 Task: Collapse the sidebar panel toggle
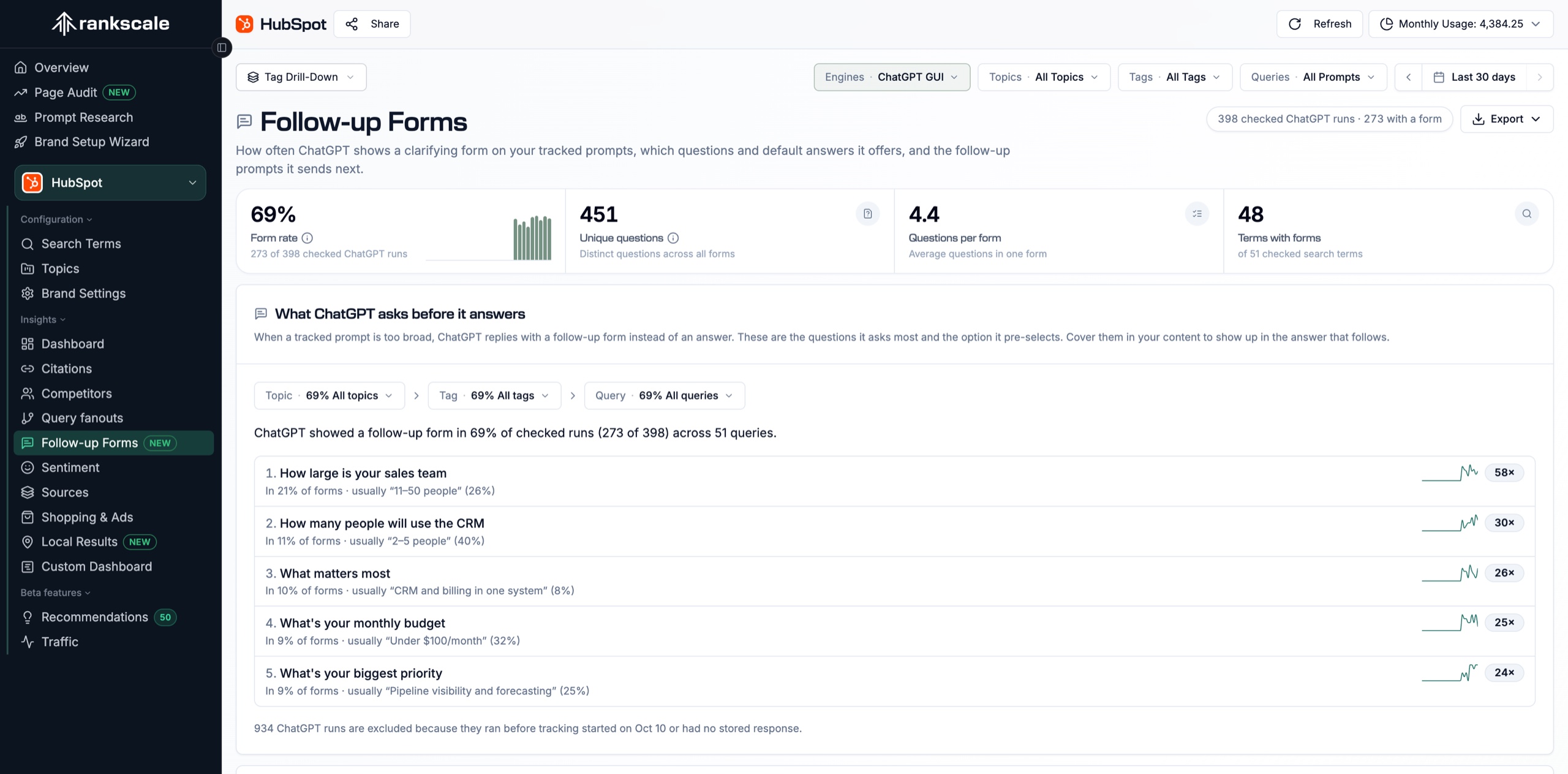[x=222, y=47]
